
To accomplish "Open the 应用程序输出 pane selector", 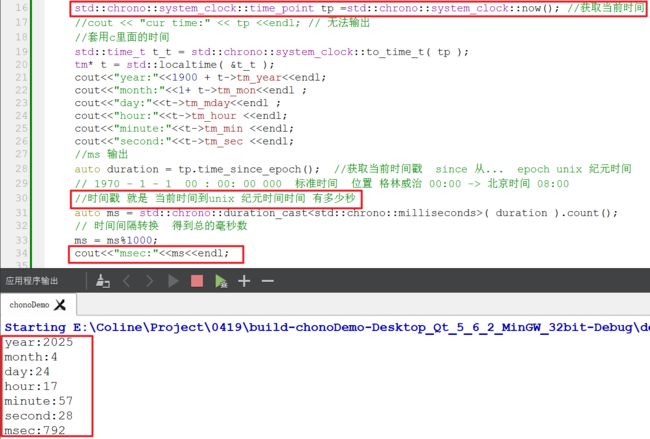I will tap(32, 281).
